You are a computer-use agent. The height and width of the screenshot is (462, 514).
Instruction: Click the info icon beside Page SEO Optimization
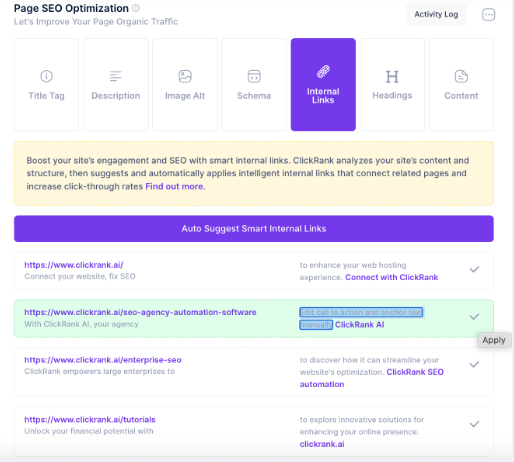tap(136, 8)
